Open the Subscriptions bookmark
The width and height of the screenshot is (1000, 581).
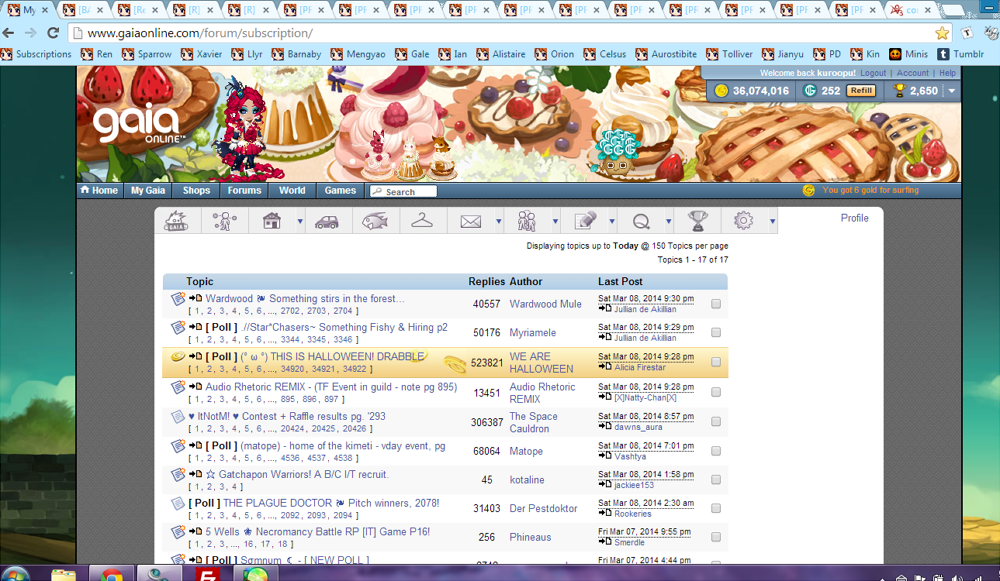point(36,54)
